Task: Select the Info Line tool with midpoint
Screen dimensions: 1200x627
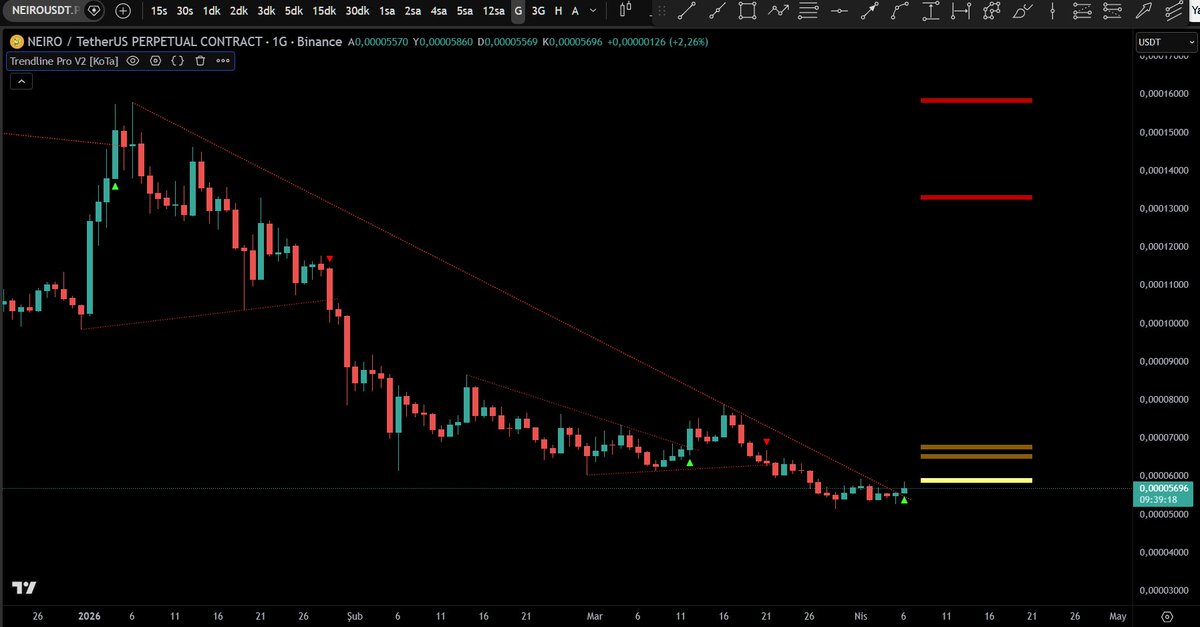Action: [x=718, y=10]
